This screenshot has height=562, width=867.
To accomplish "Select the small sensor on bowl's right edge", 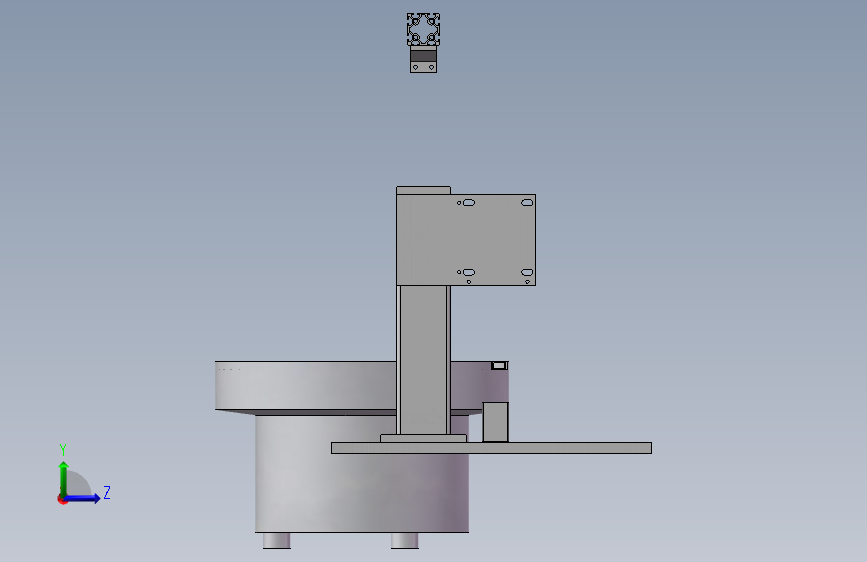I will click(499, 366).
